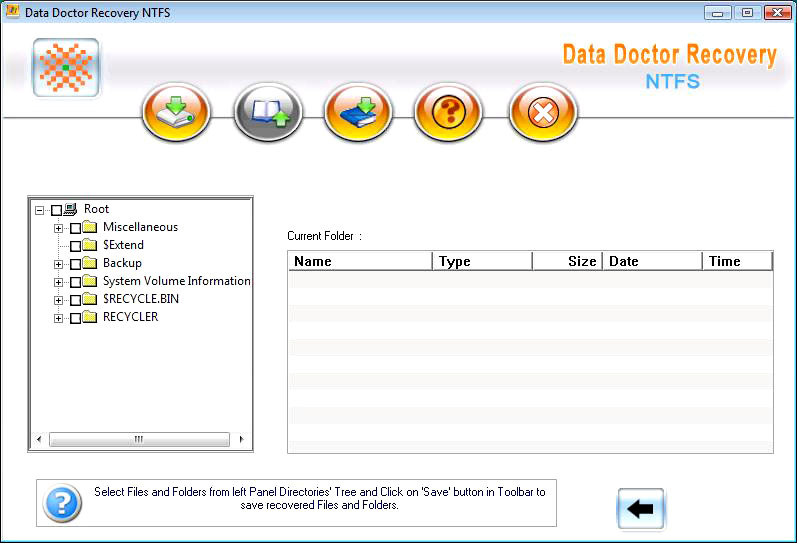
Task: Expand the Backup folder node
Action: pos(58,264)
